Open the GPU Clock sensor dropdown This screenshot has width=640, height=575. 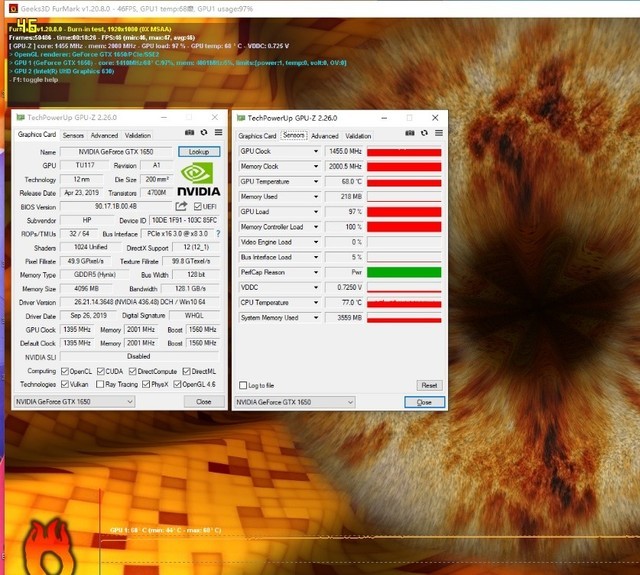click(316, 151)
